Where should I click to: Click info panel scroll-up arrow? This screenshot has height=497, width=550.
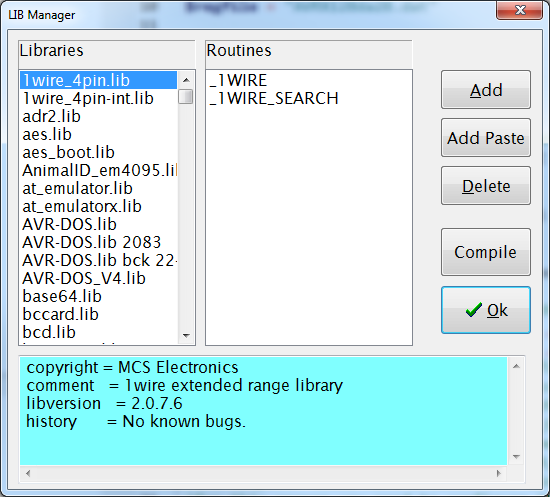click(516, 366)
